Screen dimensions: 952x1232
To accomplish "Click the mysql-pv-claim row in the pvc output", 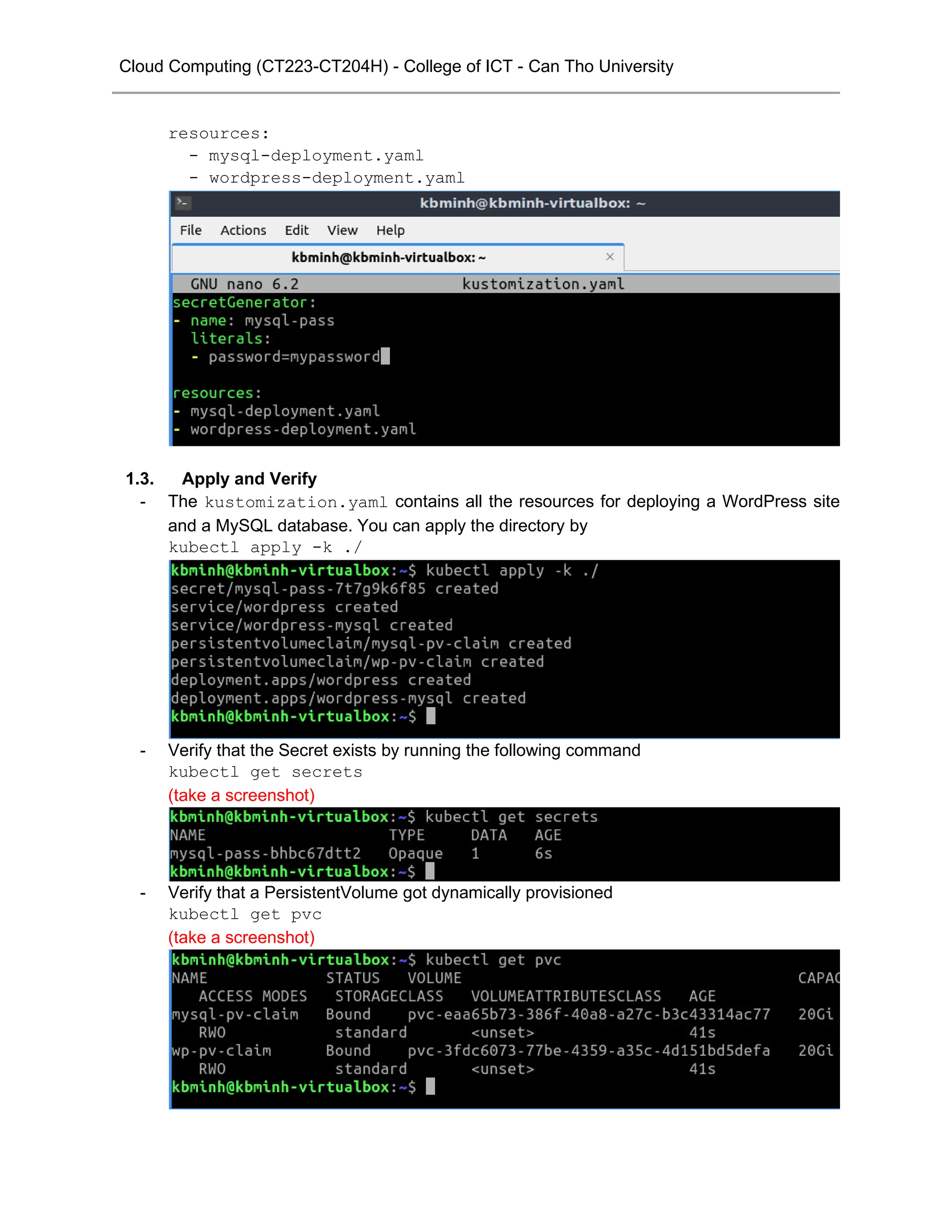I will click(235, 1014).
